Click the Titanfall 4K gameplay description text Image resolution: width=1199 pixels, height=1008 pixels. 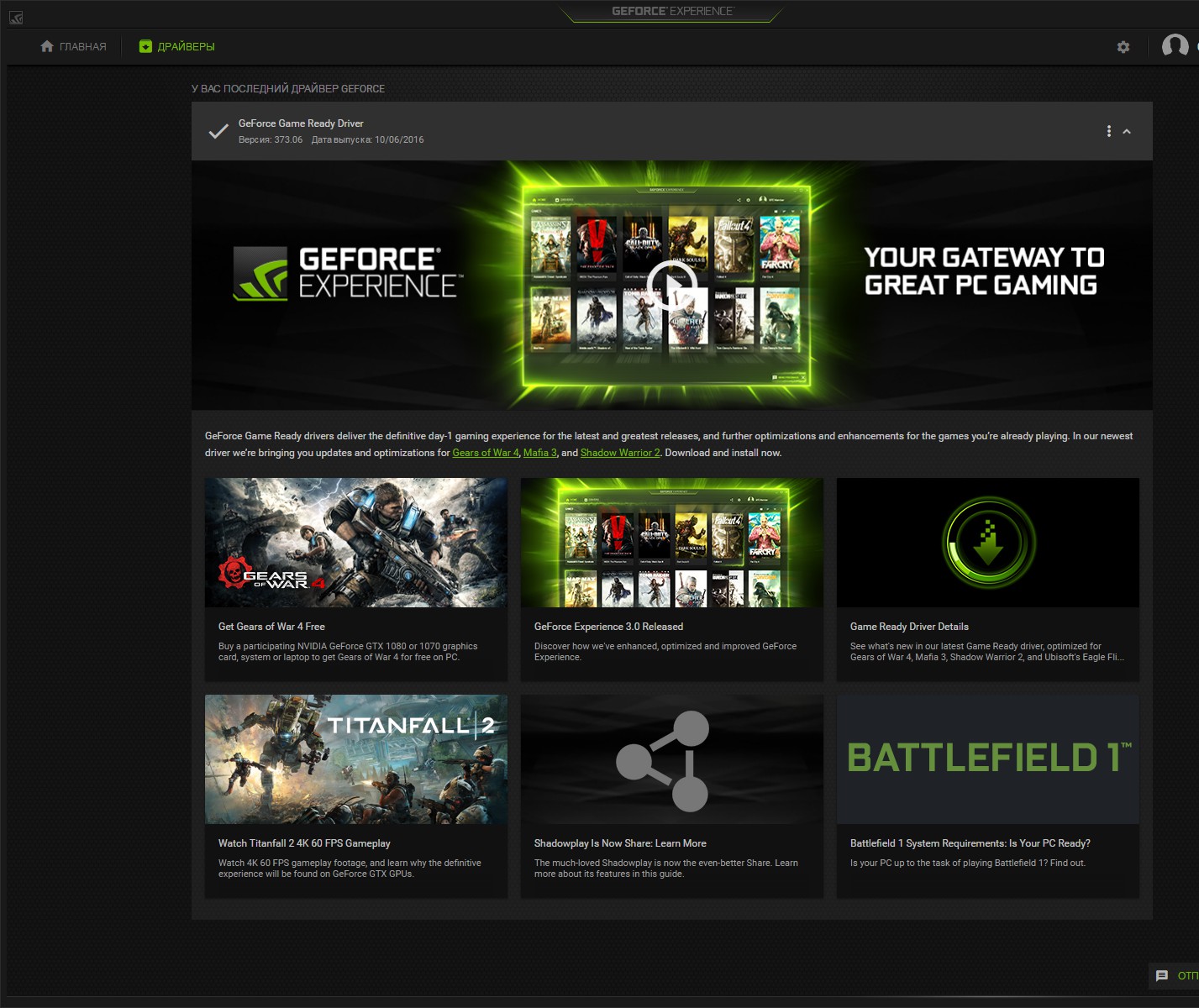tap(350, 869)
